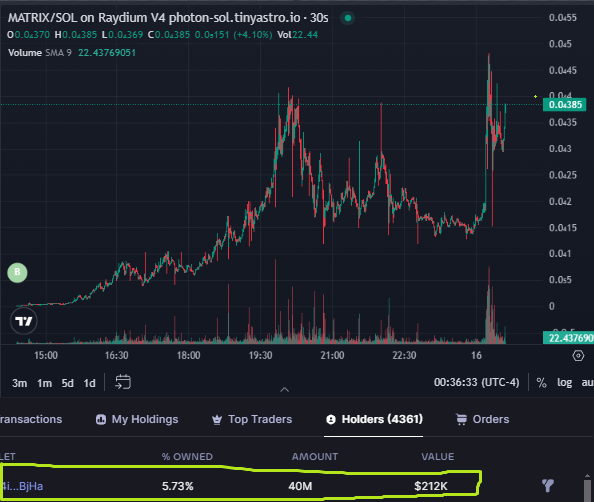Image resolution: width=594 pixels, height=502 pixels.
Task: Collapse chart panel with chevron arrow
Action: 284,389
